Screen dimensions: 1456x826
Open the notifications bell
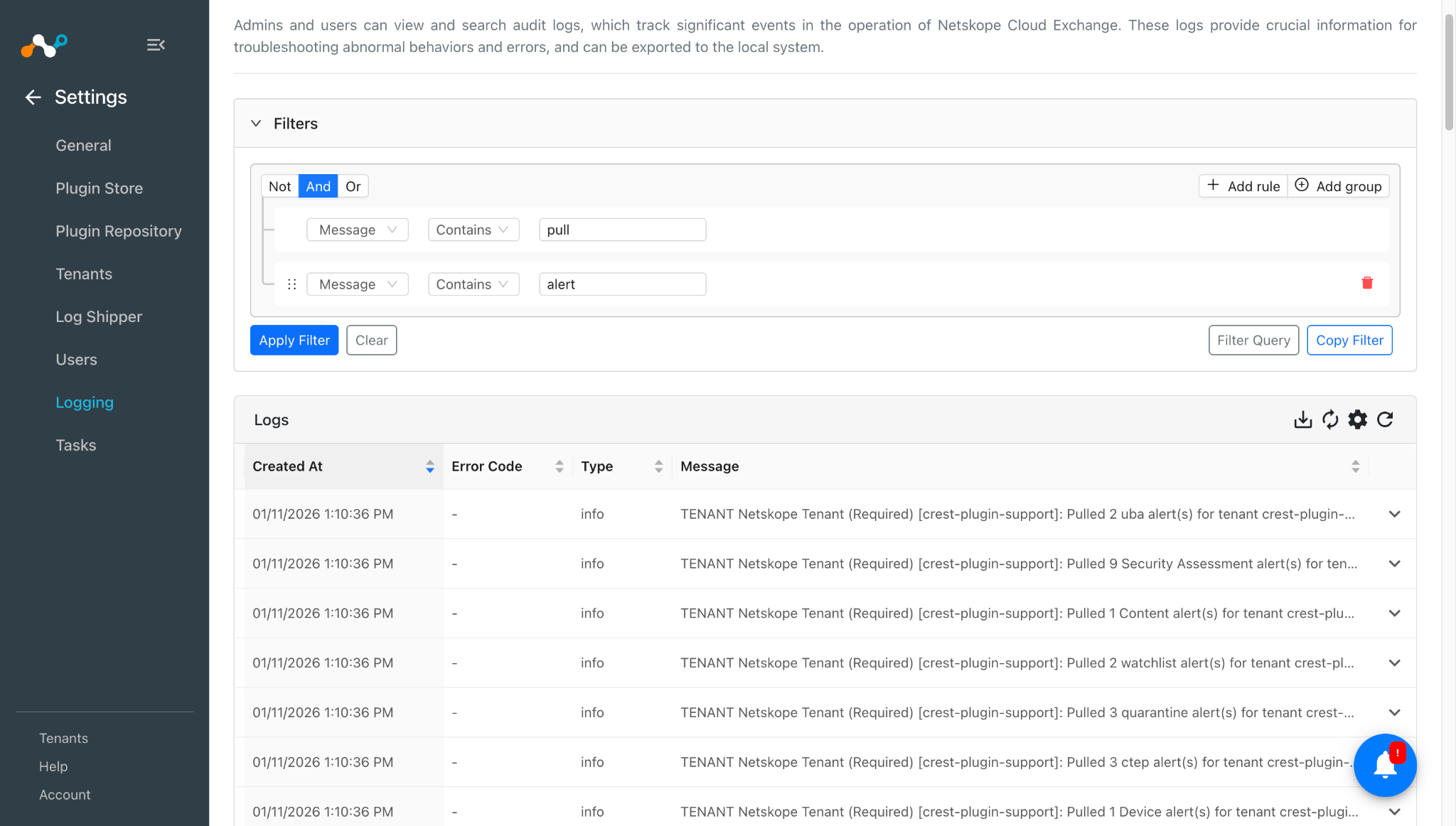point(1385,765)
